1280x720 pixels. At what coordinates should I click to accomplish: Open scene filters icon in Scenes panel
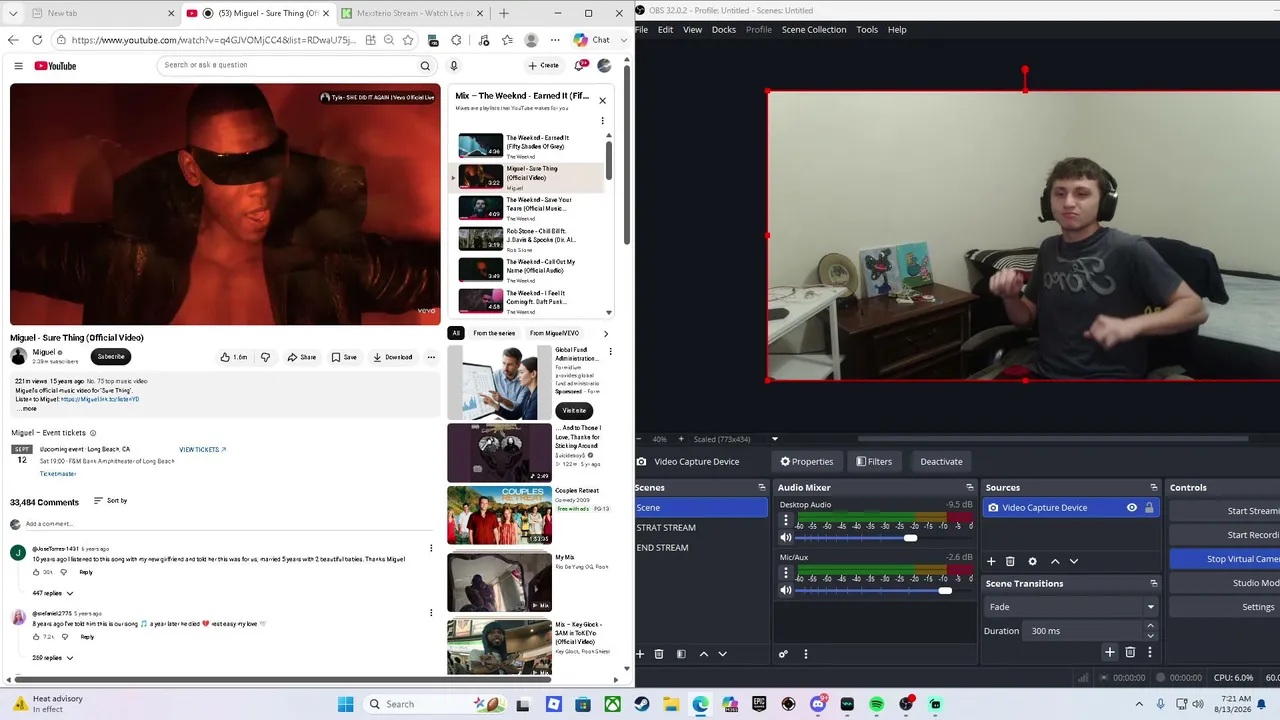click(x=681, y=654)
